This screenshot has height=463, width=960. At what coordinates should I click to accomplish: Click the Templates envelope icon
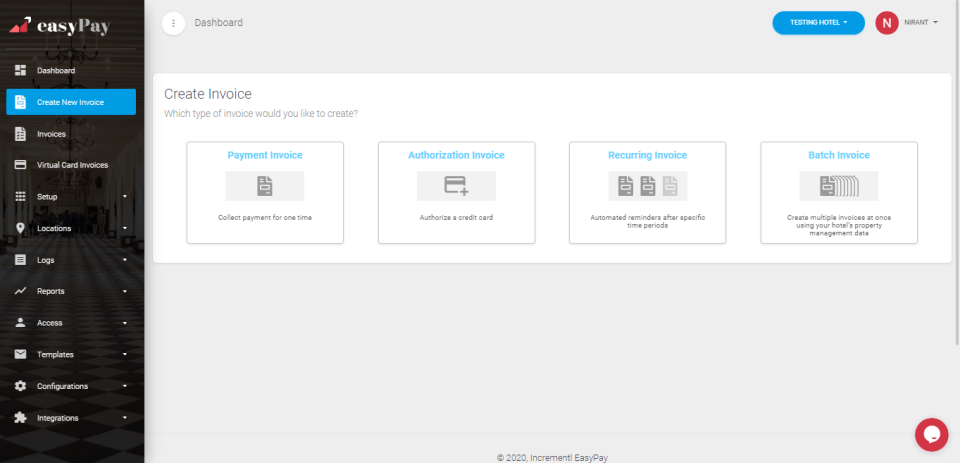(20, 354)
